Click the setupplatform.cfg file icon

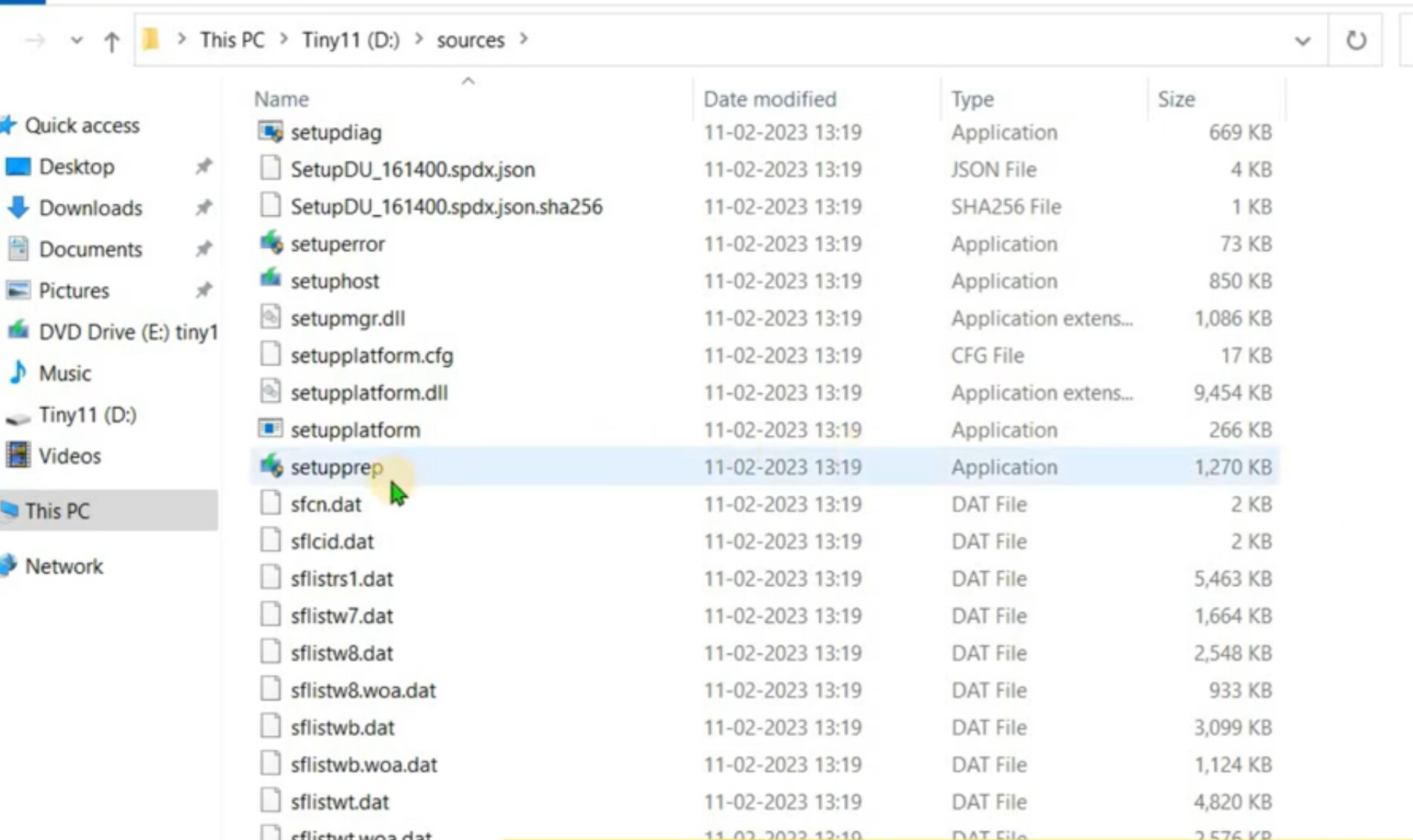click(x=270, y=354)
